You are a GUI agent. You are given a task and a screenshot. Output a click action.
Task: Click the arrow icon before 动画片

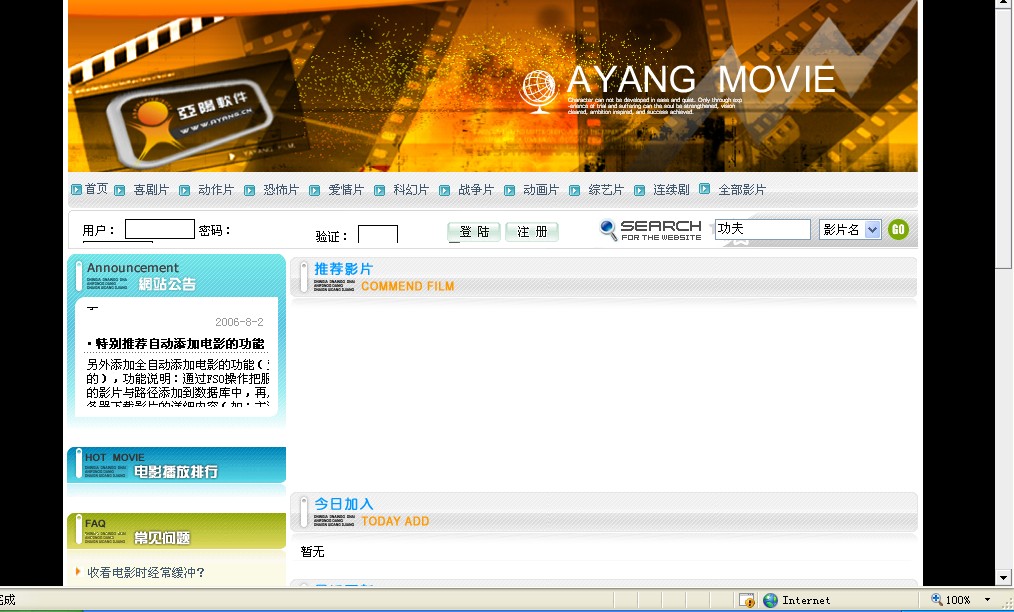(x=510, y=190)
